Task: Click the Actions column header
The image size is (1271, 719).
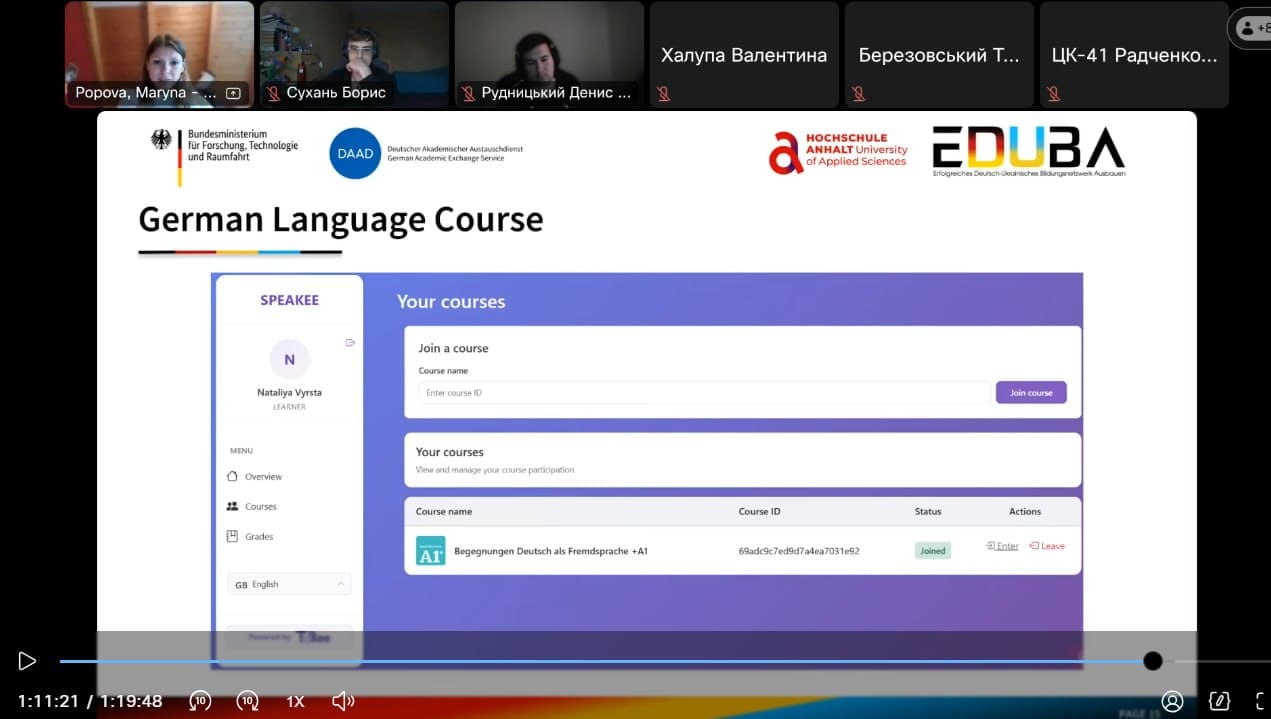Action: click(x=1025, y=511)
